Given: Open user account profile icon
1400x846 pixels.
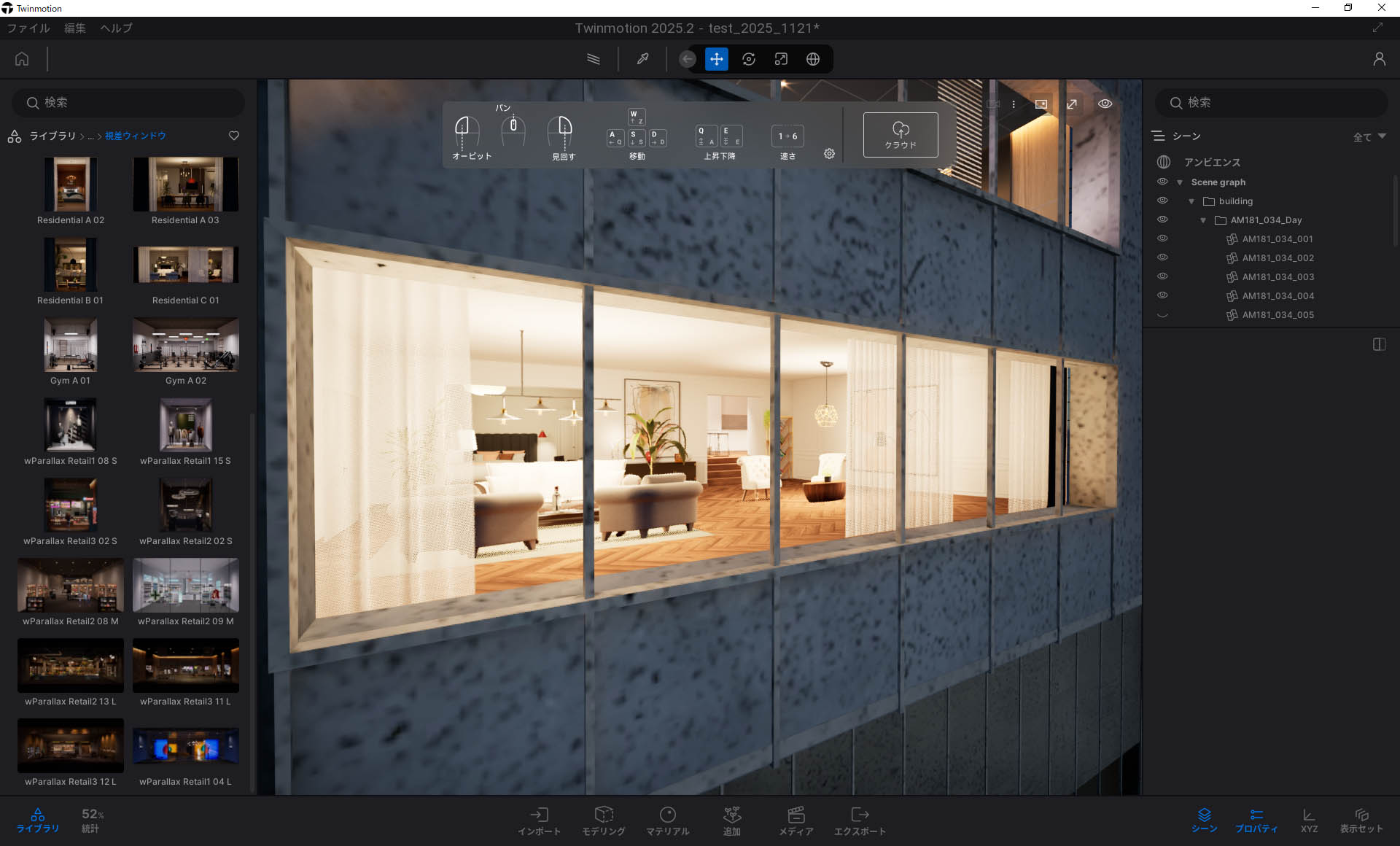Looking at the screenshot, I should 1379,59.
